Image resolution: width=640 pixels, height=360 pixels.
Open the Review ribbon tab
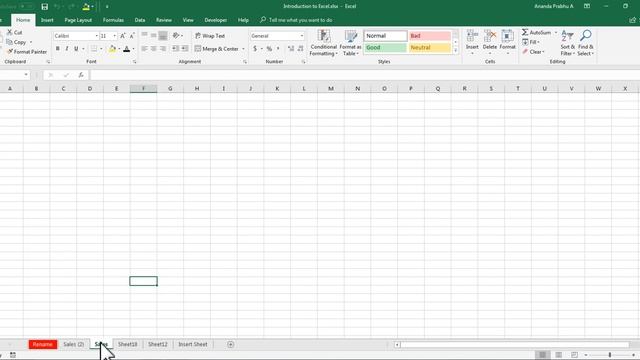tap(164, 20)
